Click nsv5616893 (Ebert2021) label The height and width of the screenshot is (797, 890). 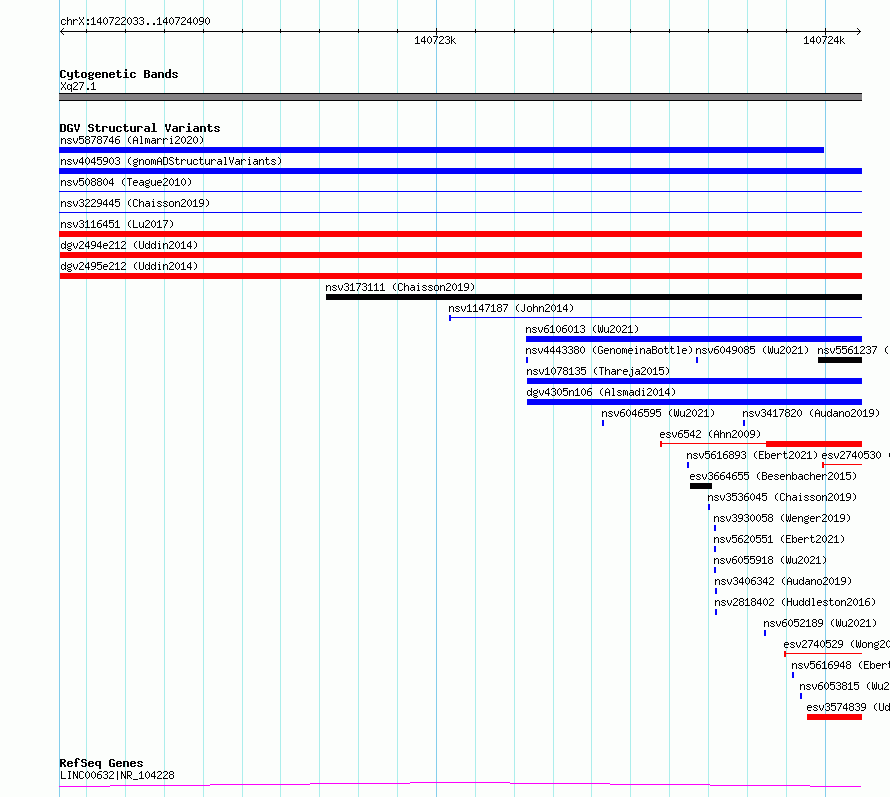click(x=752, y=455)
